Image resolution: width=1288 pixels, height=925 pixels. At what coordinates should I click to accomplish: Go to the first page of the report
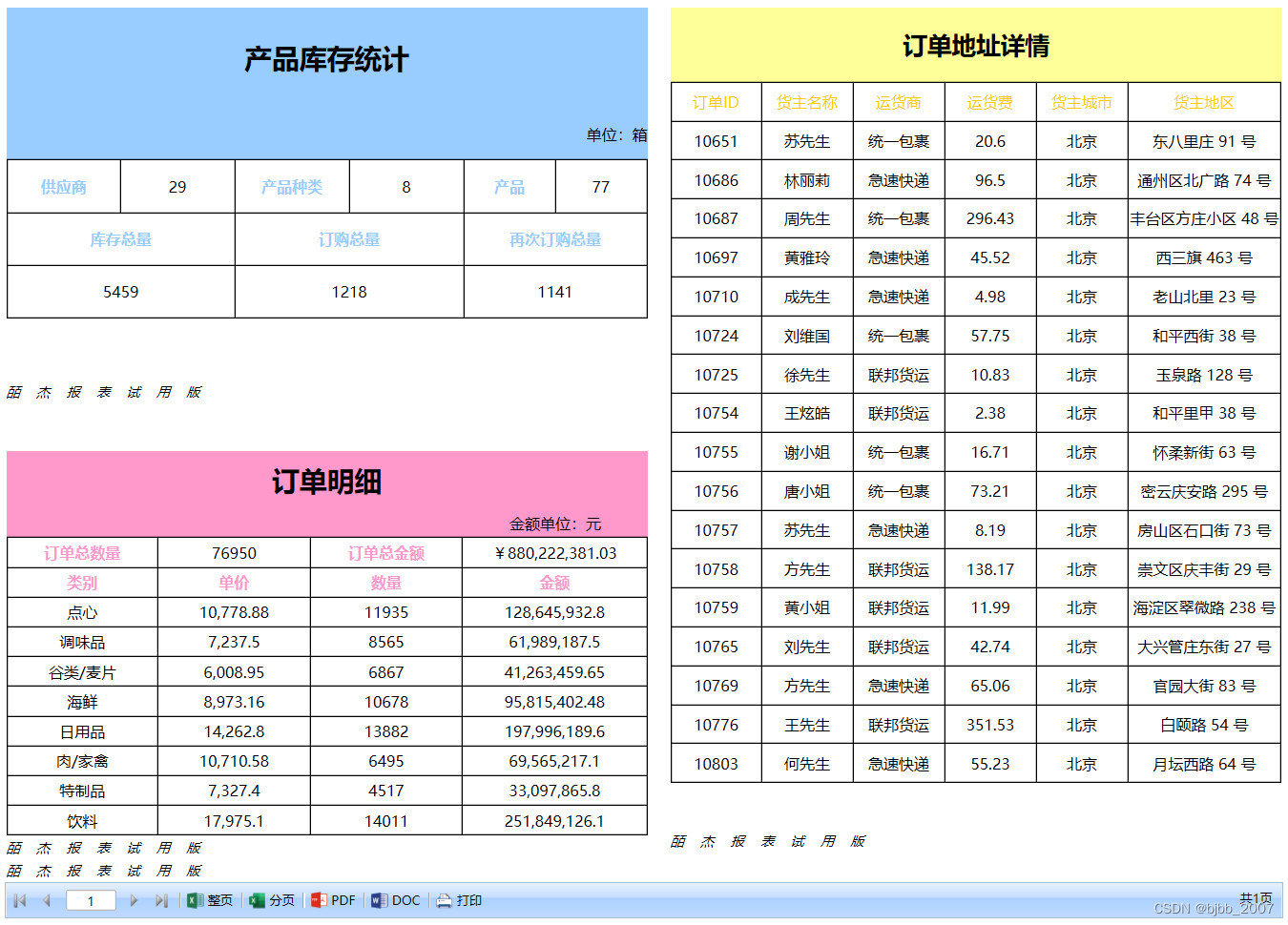pos(20,900)
